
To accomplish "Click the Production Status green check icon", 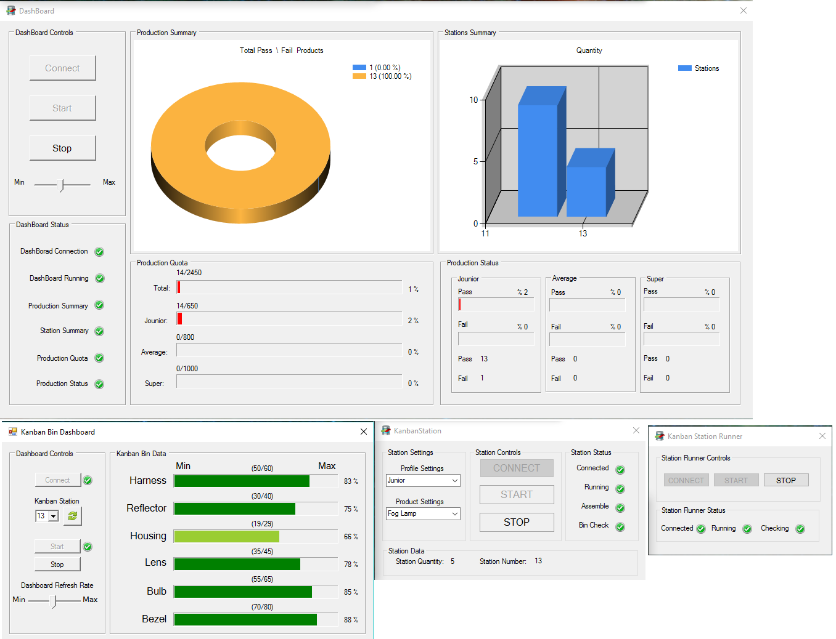I will (99, 384).
